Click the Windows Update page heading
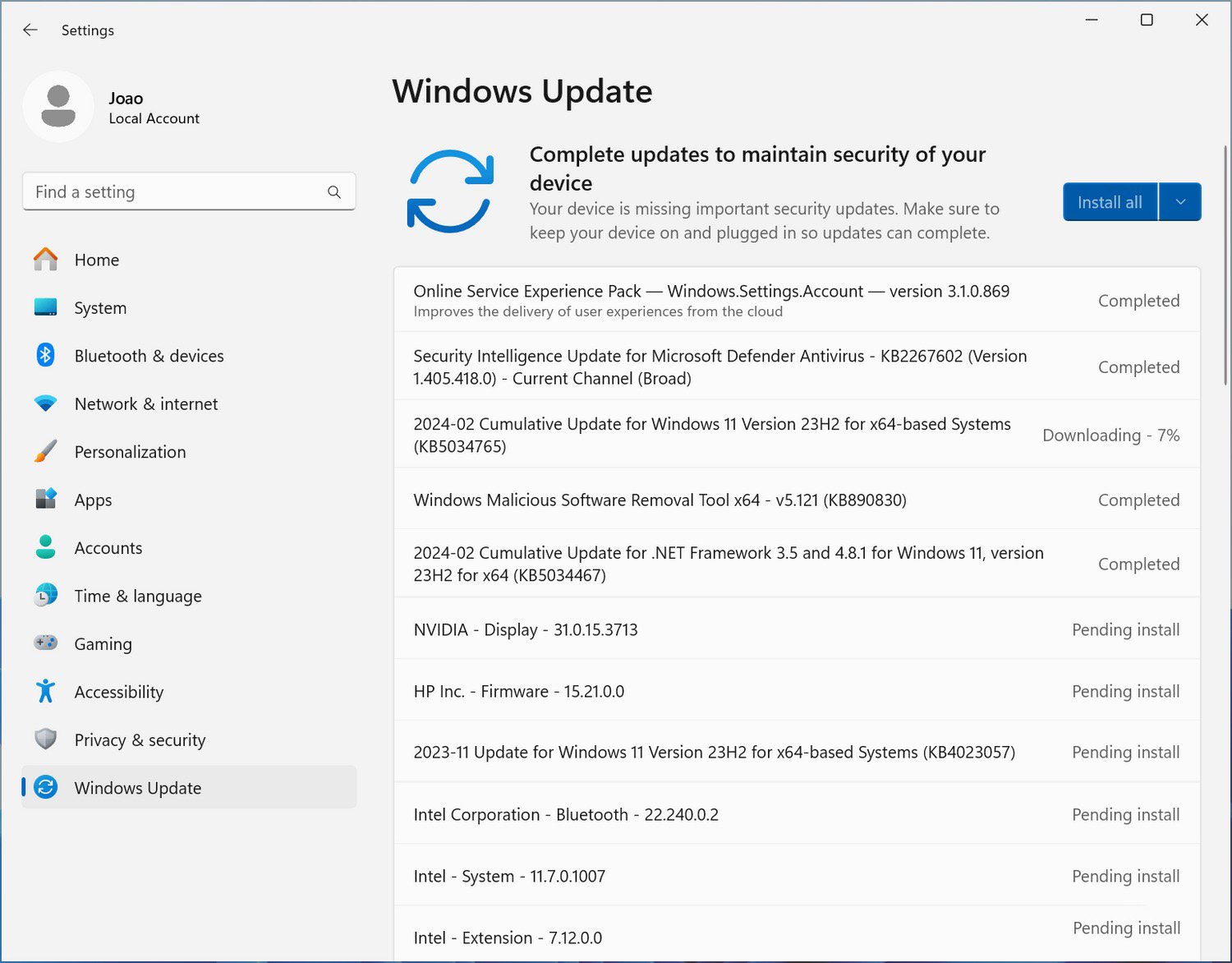Screen dimensions: 1232x963 pyautogui.click(x=522, y=91)
